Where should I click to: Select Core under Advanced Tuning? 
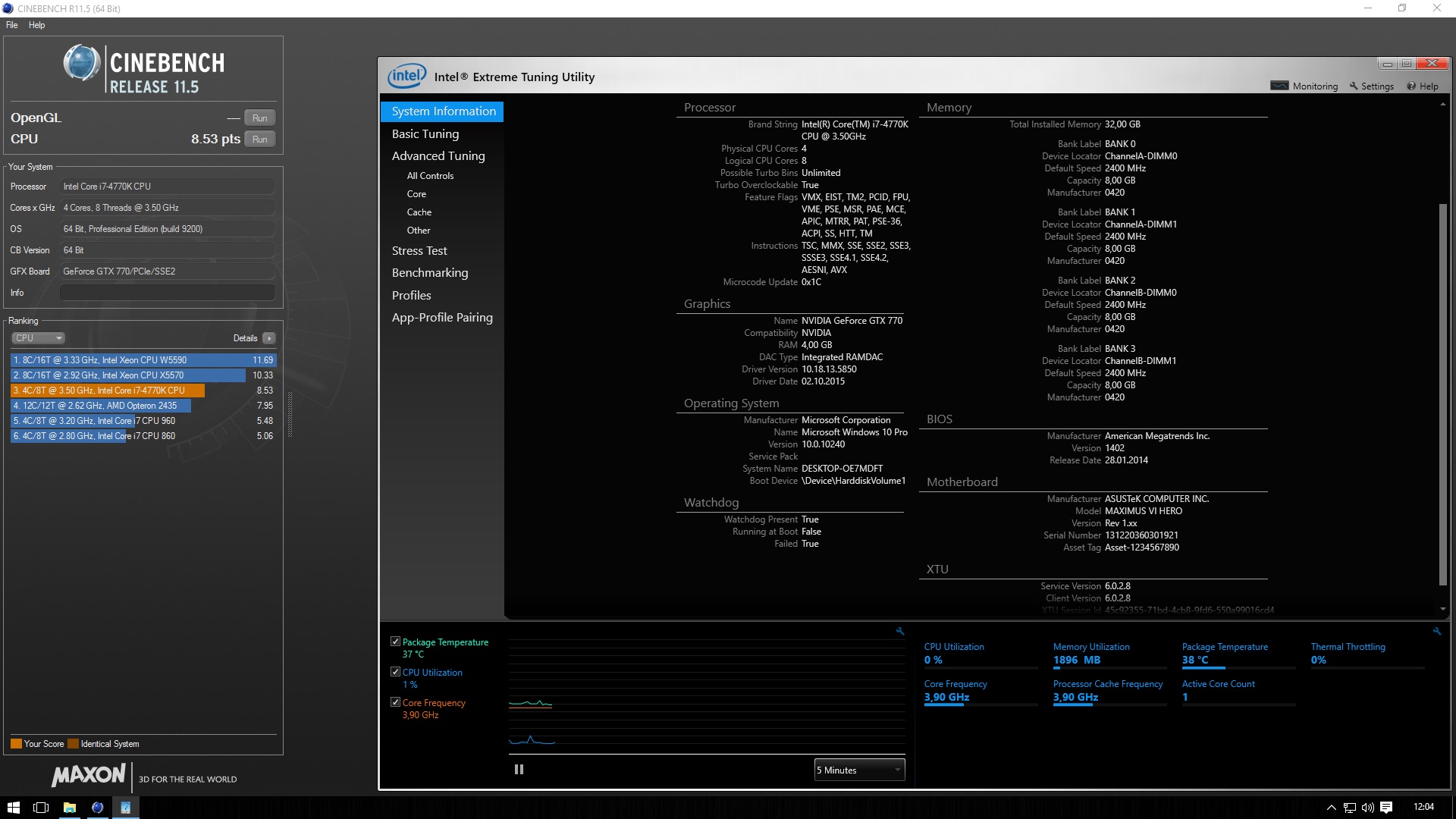[x=416, y=194]
